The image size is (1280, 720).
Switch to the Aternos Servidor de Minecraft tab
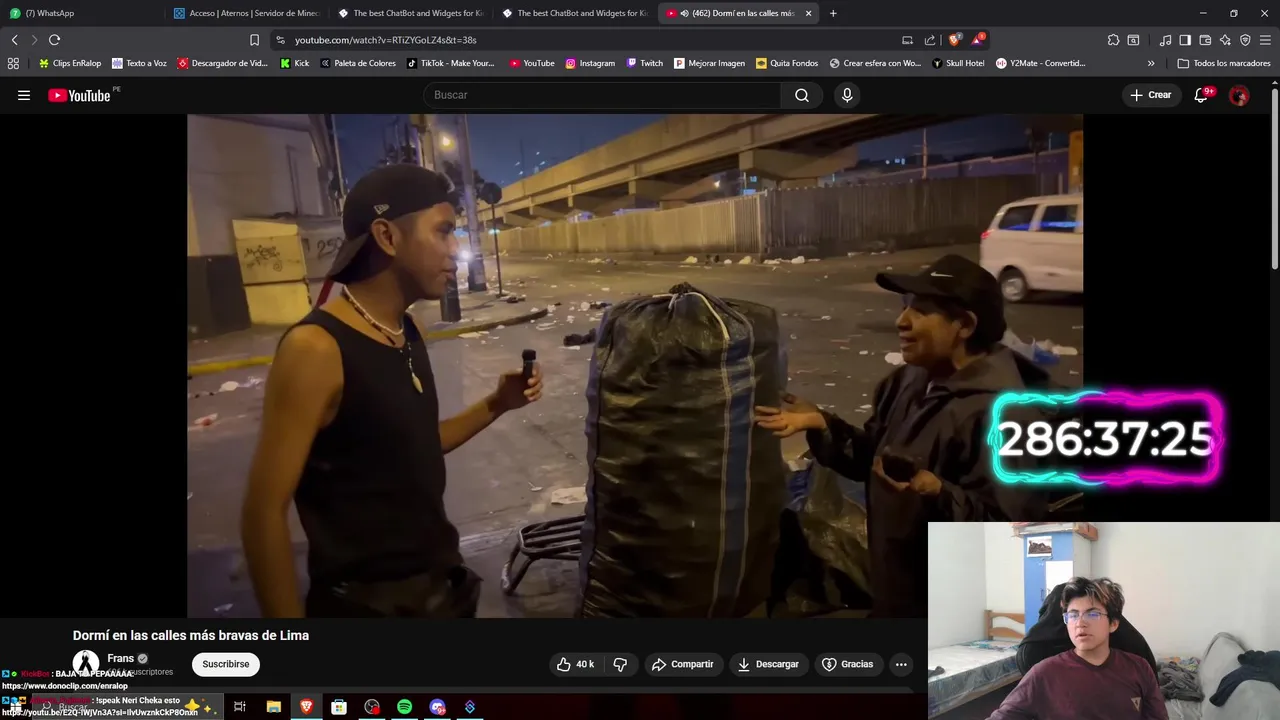pyautogui.click(x=246, y=13)
